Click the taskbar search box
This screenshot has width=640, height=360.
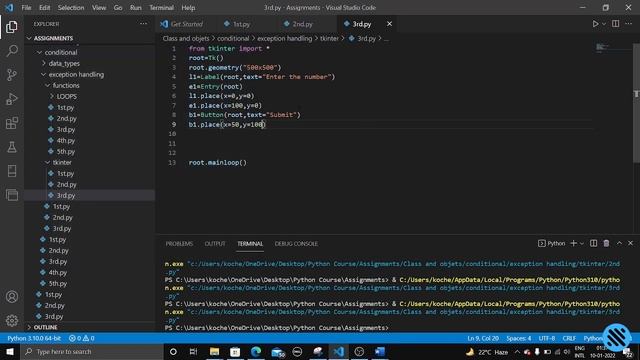click(x=92, y=351)
